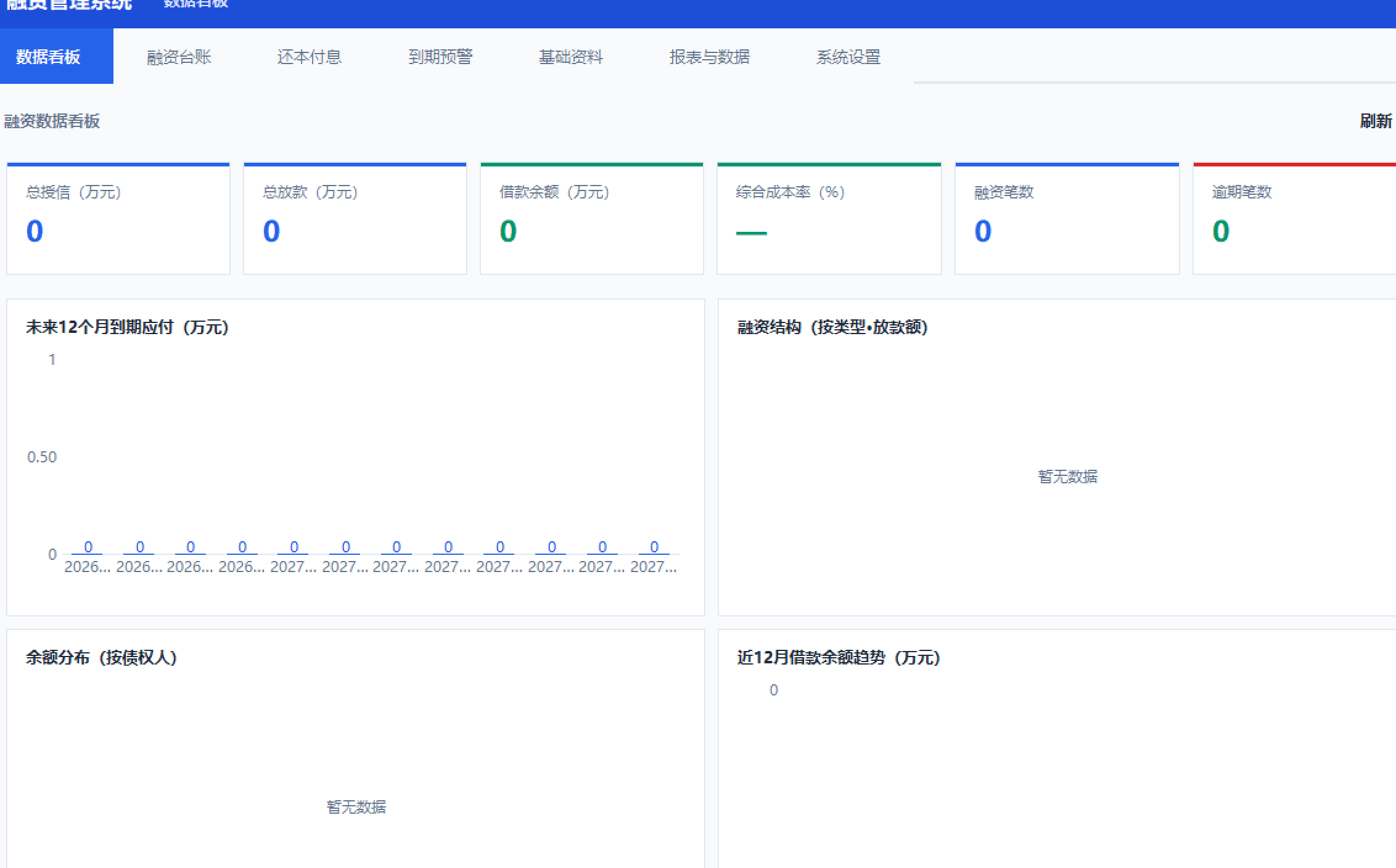Click the 融资管理系统 title in header
Screen dimensions: 1396x868
click(69, 5)
